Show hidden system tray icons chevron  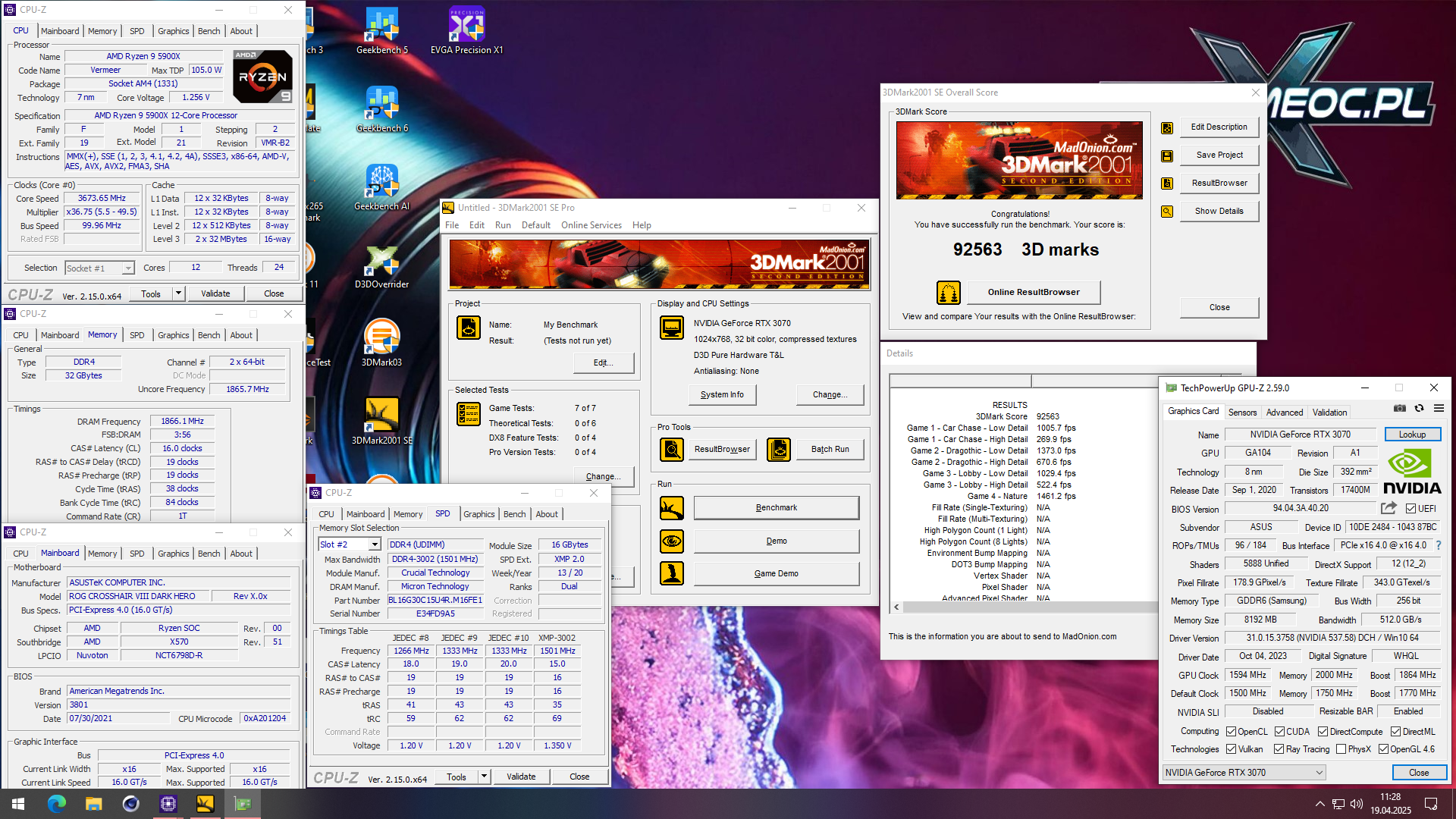point(1319,804)
